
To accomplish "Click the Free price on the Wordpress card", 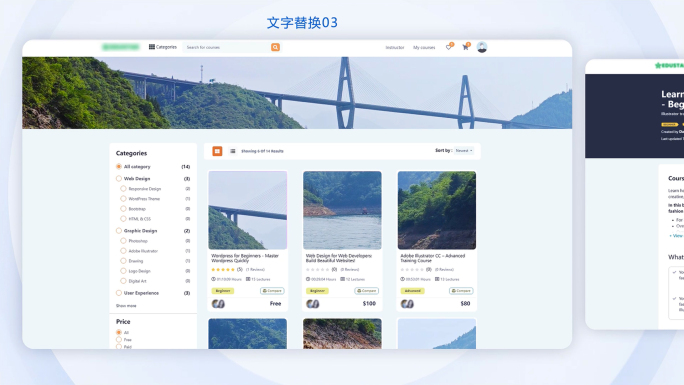I will coord(275,303).
